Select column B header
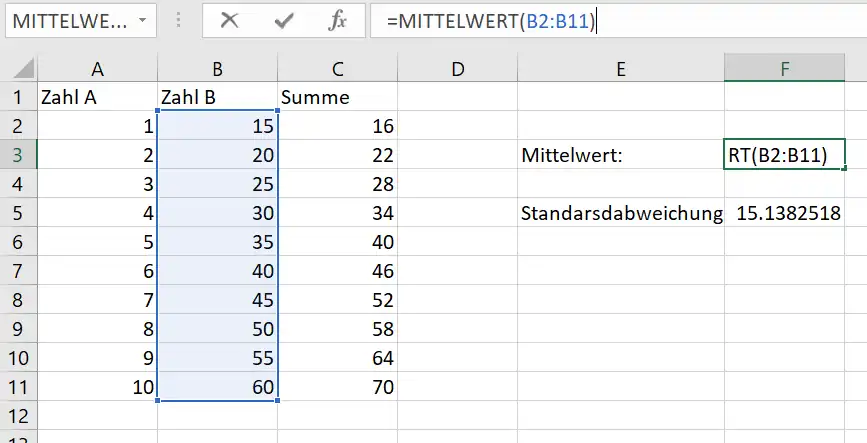 [217, 69]
